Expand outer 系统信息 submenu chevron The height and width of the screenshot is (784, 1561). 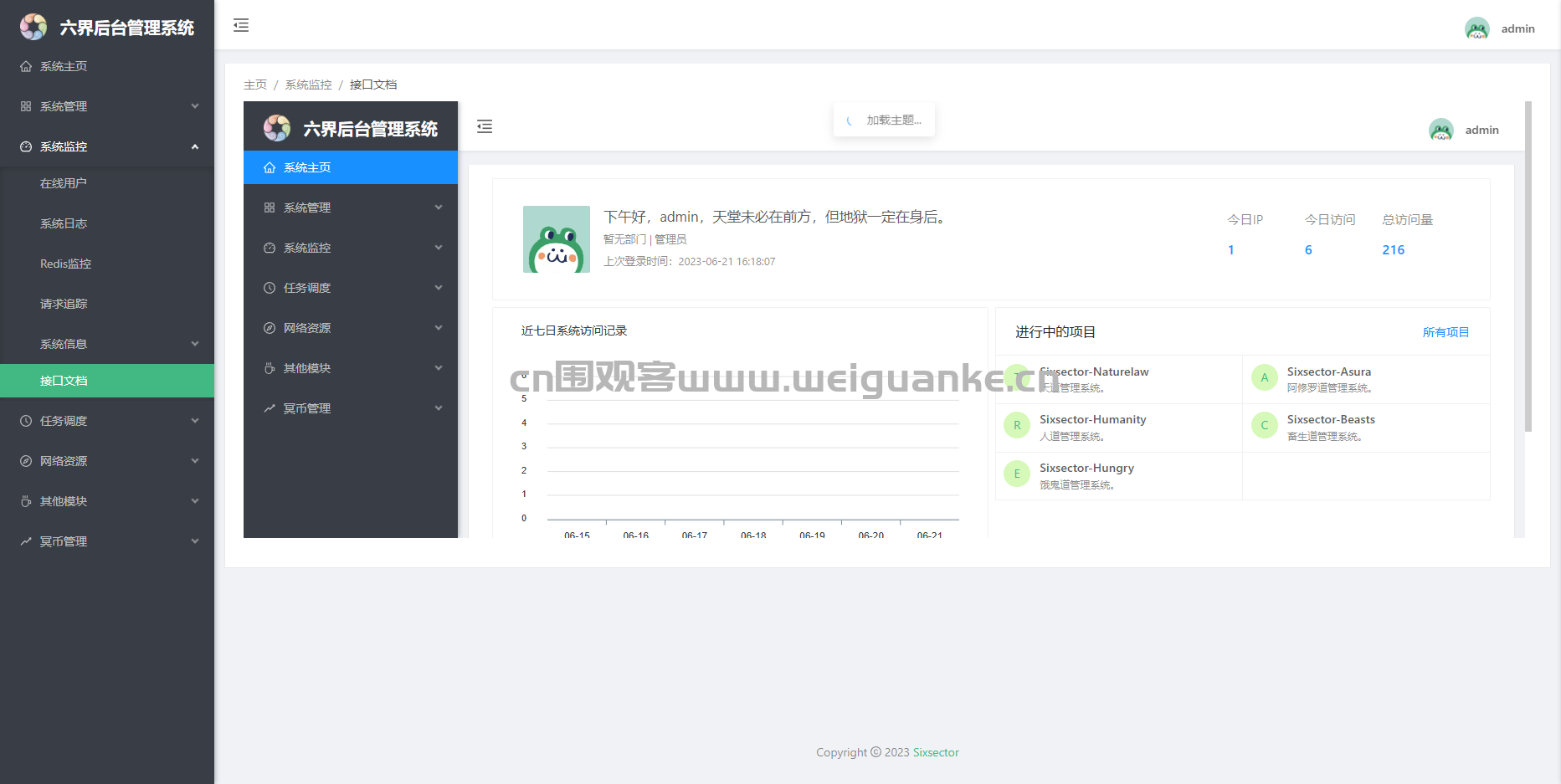(x=195, y=344)
